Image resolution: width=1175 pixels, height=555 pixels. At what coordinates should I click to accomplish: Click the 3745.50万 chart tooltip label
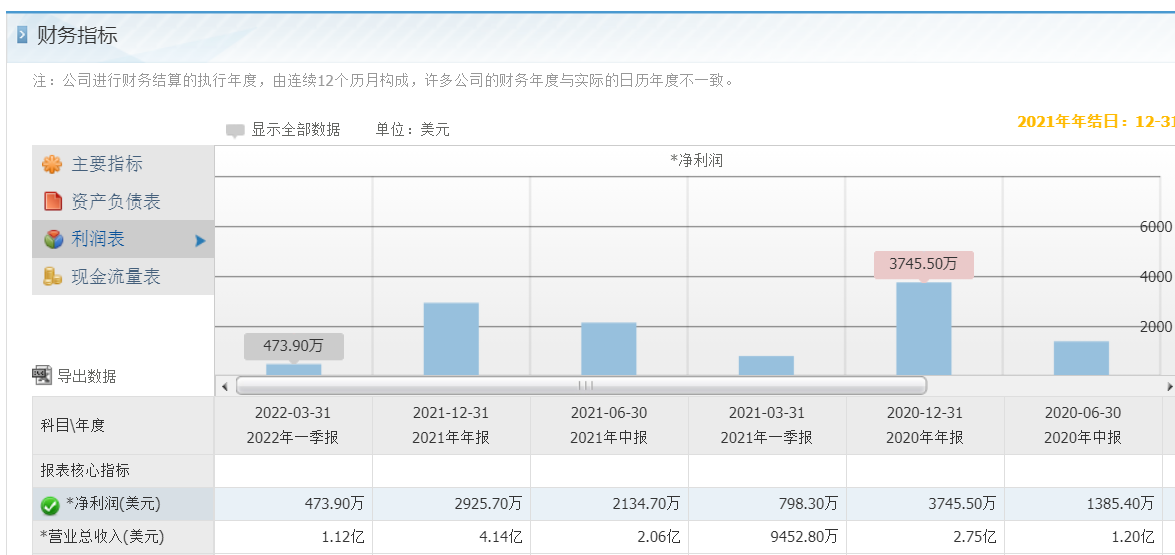(924, 264)
